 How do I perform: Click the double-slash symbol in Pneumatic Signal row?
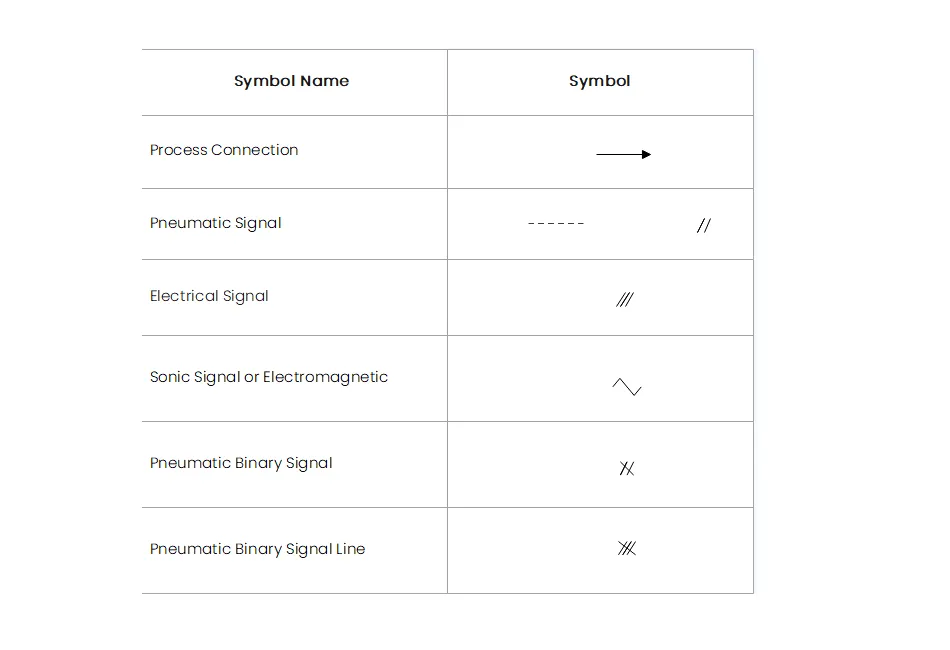703,226
